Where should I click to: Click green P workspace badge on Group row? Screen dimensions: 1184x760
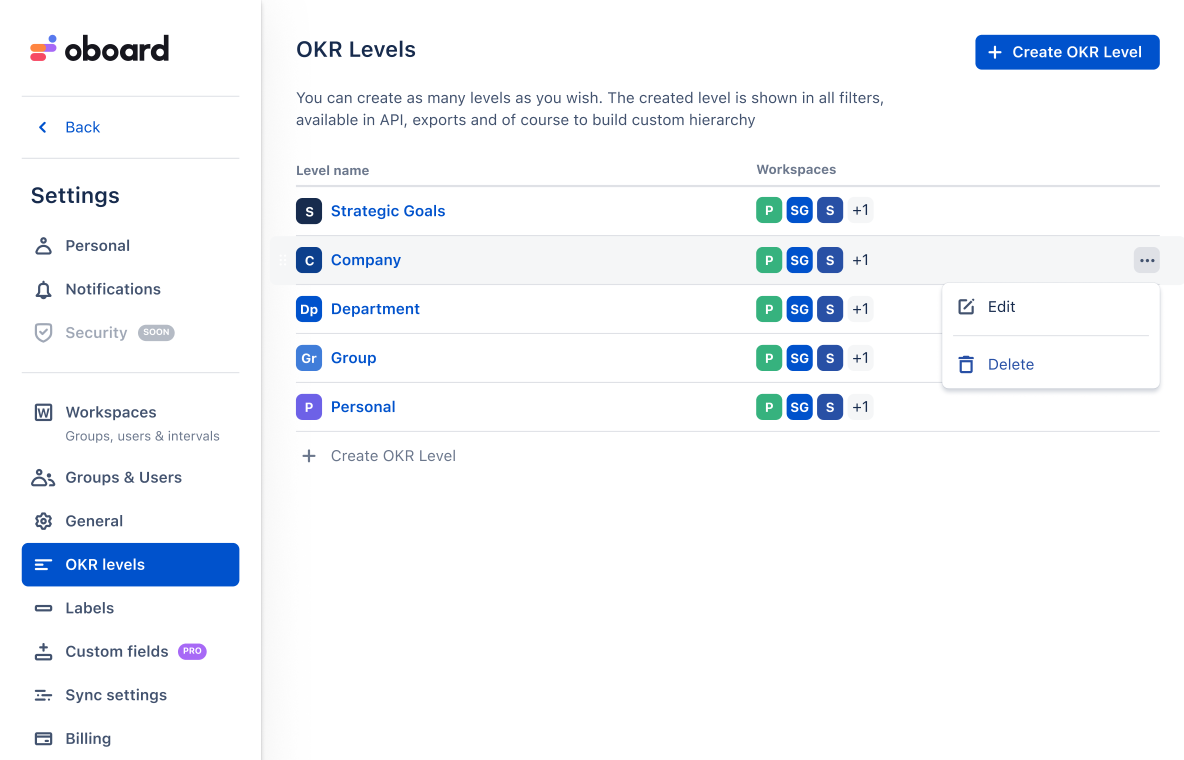tap(769, 358)
